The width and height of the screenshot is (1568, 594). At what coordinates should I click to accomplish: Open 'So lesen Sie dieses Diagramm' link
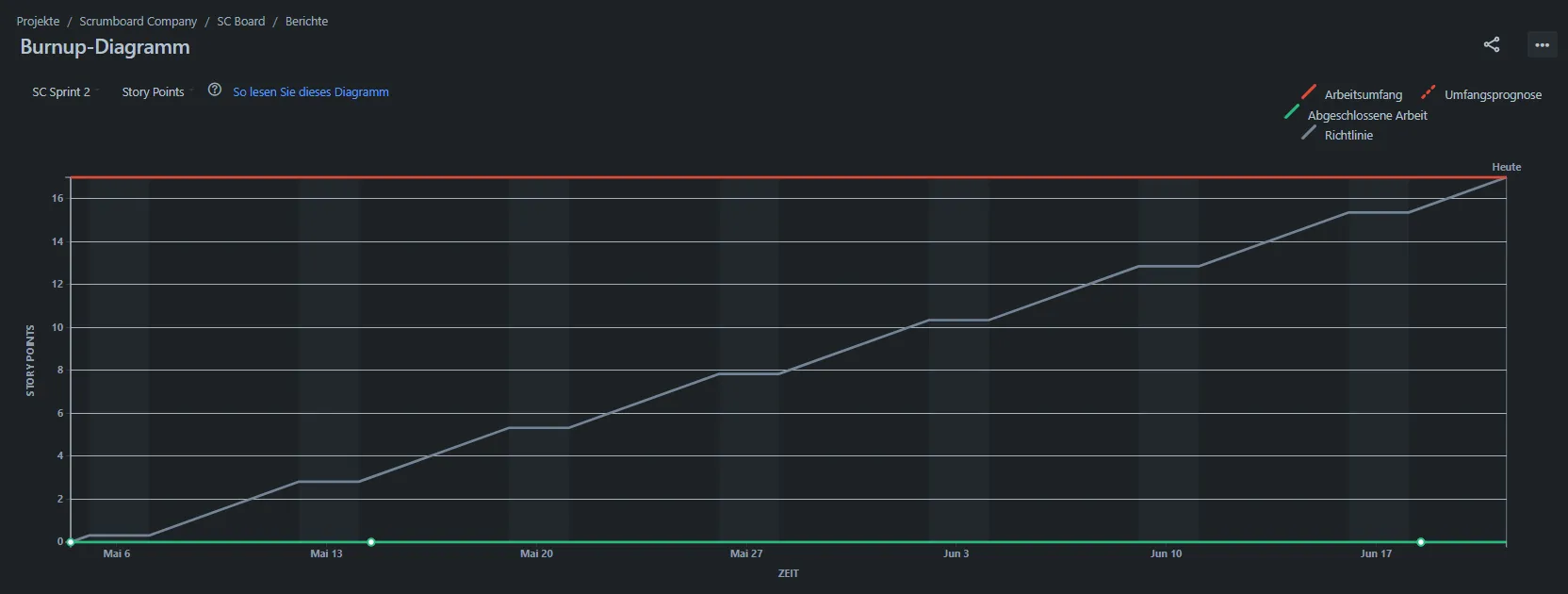[311, 91]
